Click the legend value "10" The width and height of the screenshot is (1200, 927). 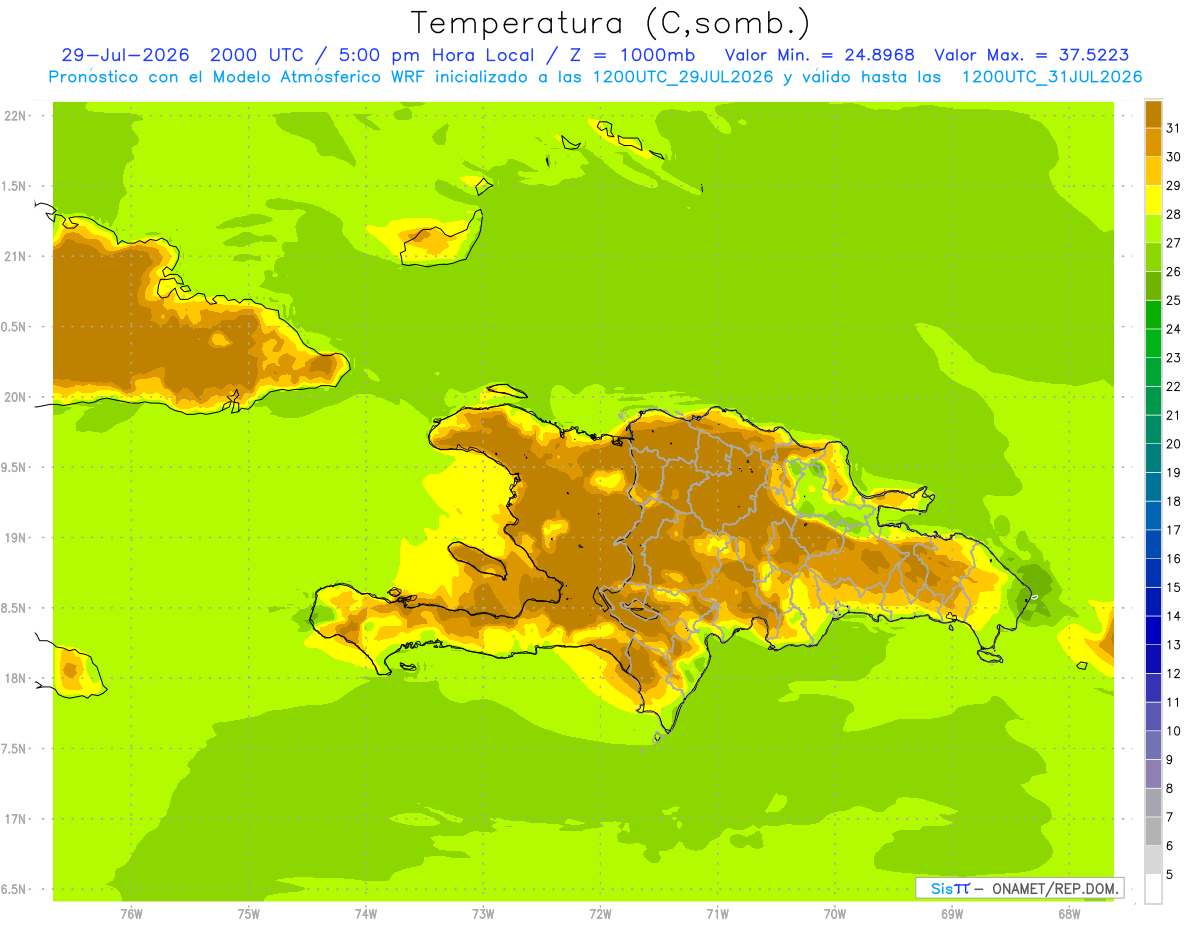point(1174,731)
